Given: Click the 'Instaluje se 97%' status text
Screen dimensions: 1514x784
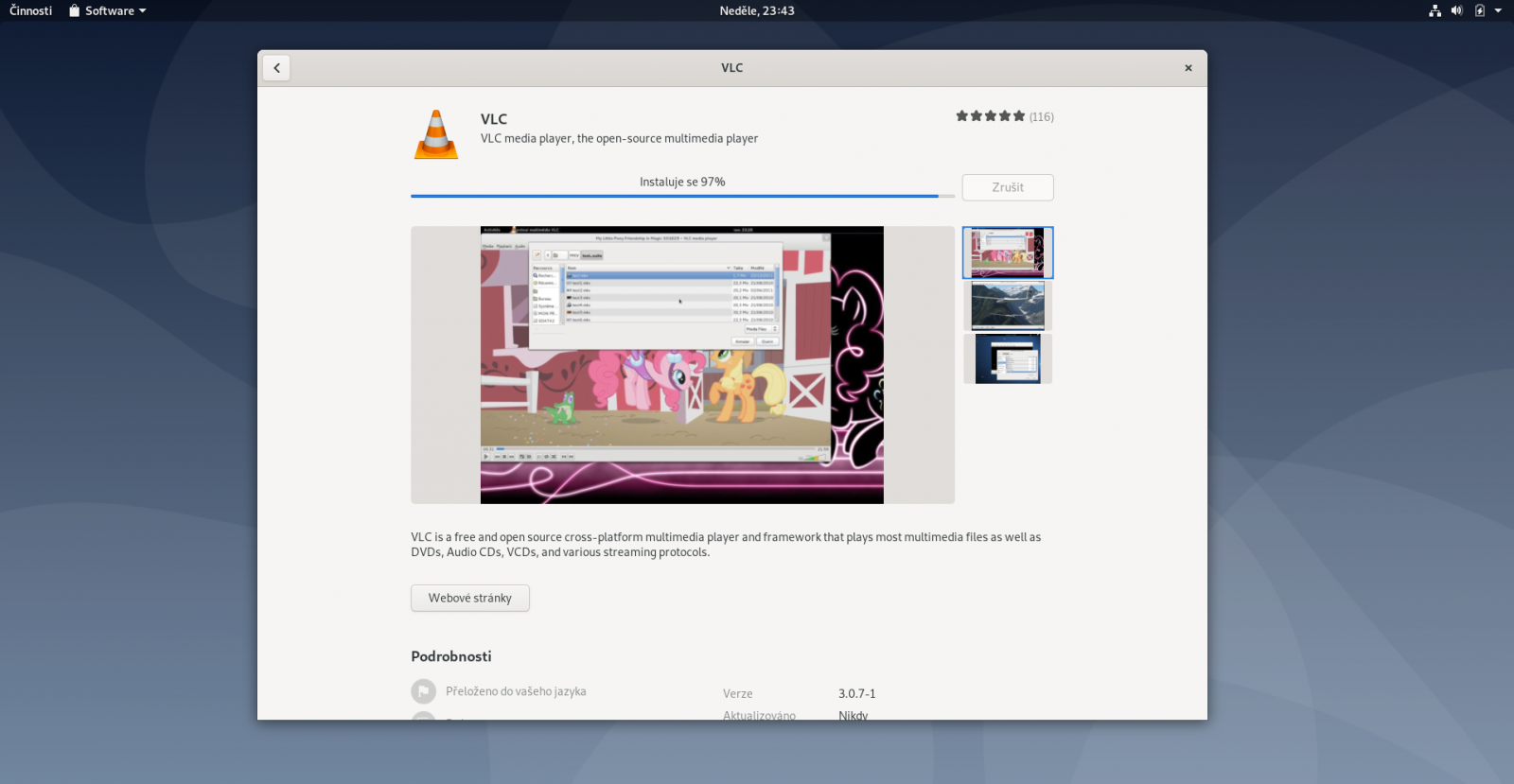Looking at the screenshot, I should pos(682,182).
